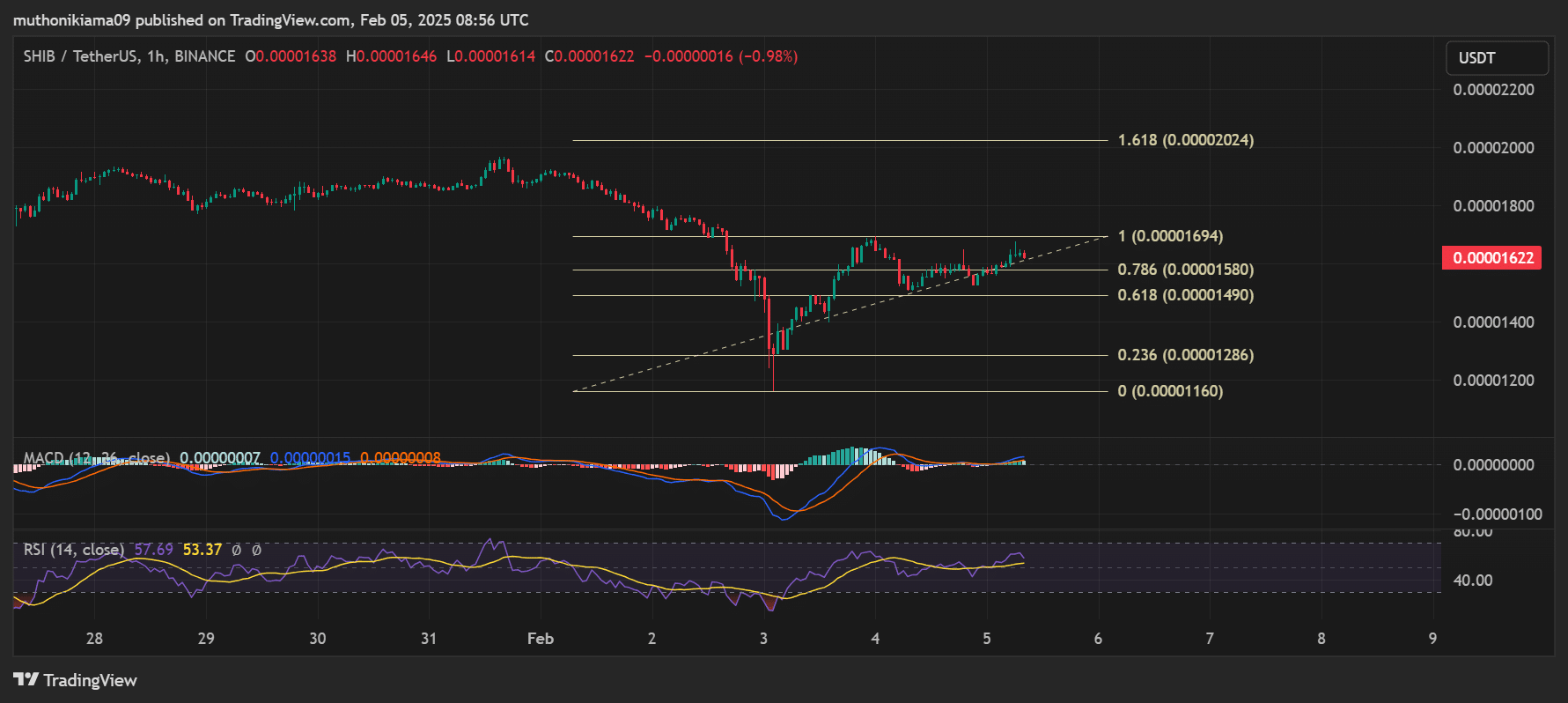
Task: Click the Feb label on time axis
Action: click(541, 639)
